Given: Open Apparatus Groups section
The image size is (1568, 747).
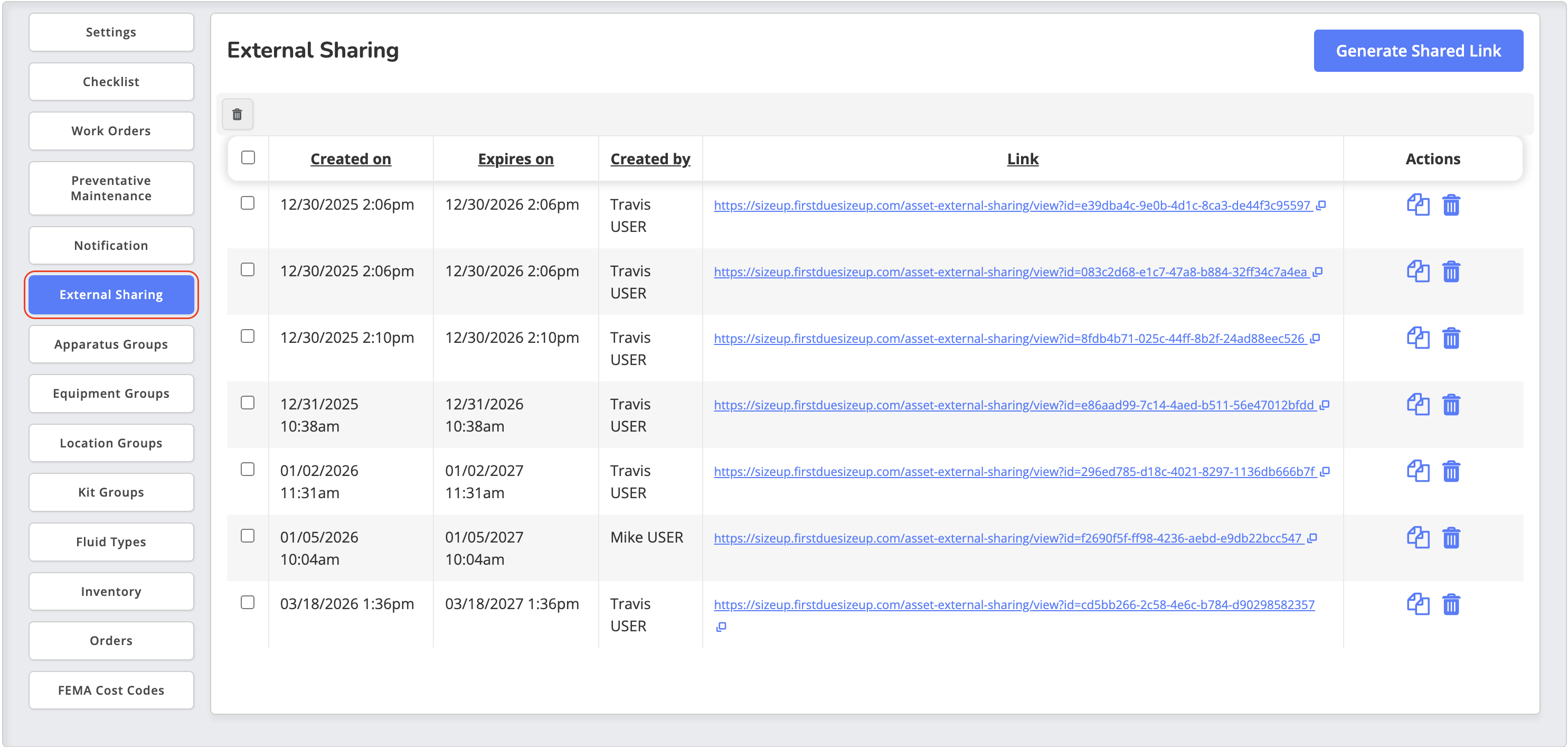Looking at the screenshot, I should (x=111, y=343).
